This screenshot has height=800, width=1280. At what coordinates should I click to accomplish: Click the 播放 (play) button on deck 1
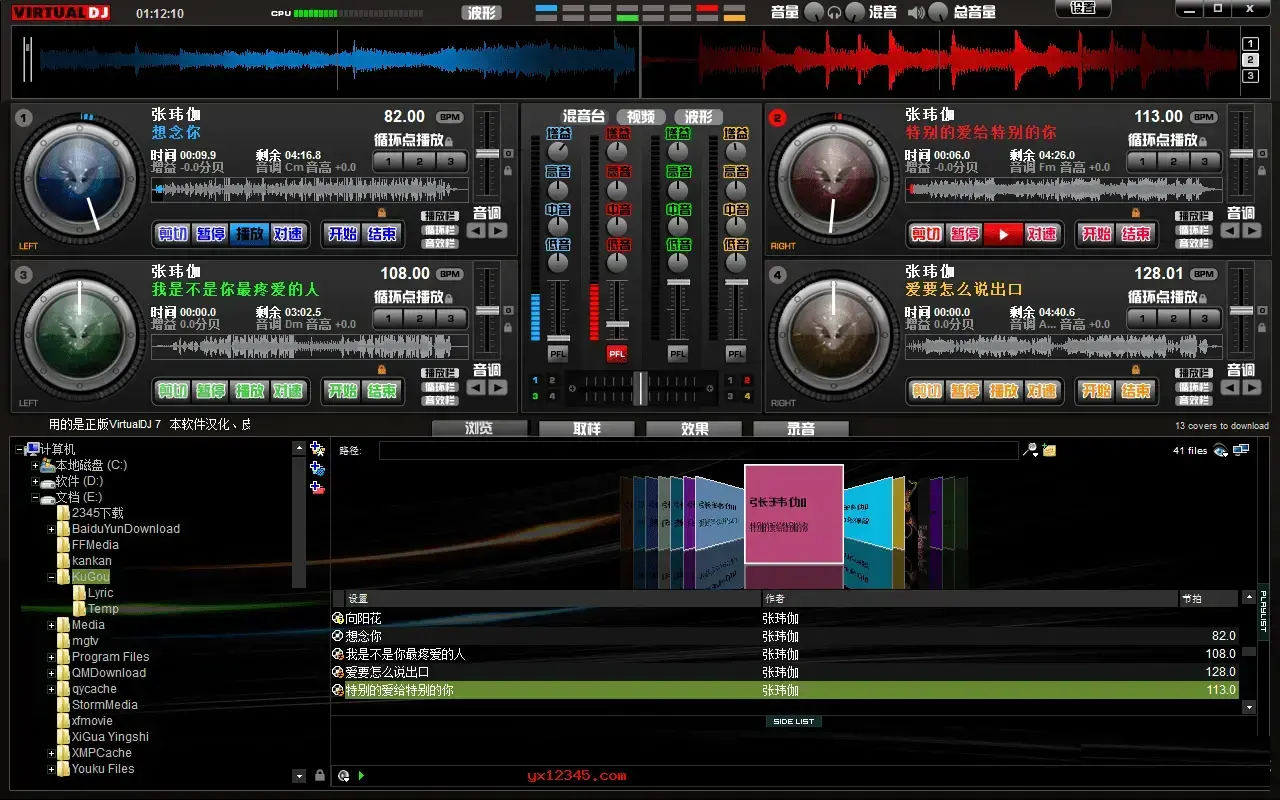(249, 234)
